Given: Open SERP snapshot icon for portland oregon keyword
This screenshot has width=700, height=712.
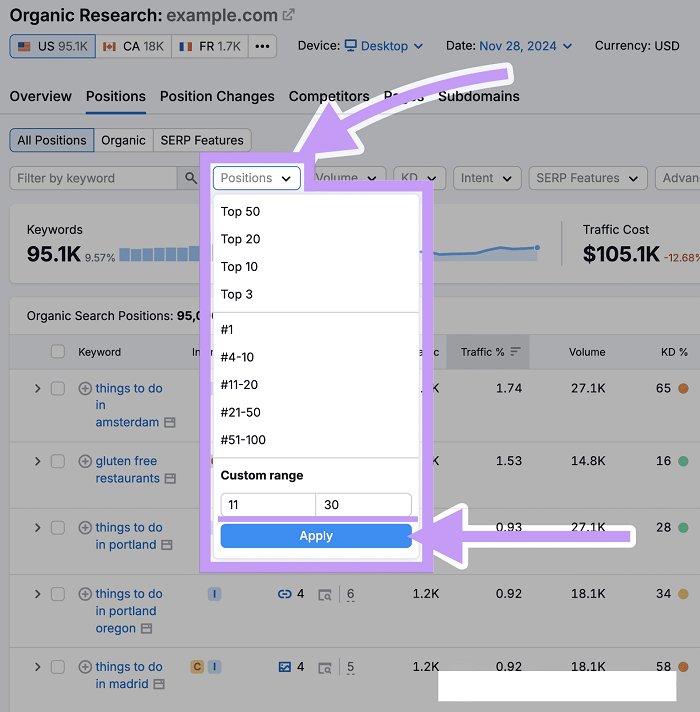Looking at the screenshot, I should click(146, 628).
